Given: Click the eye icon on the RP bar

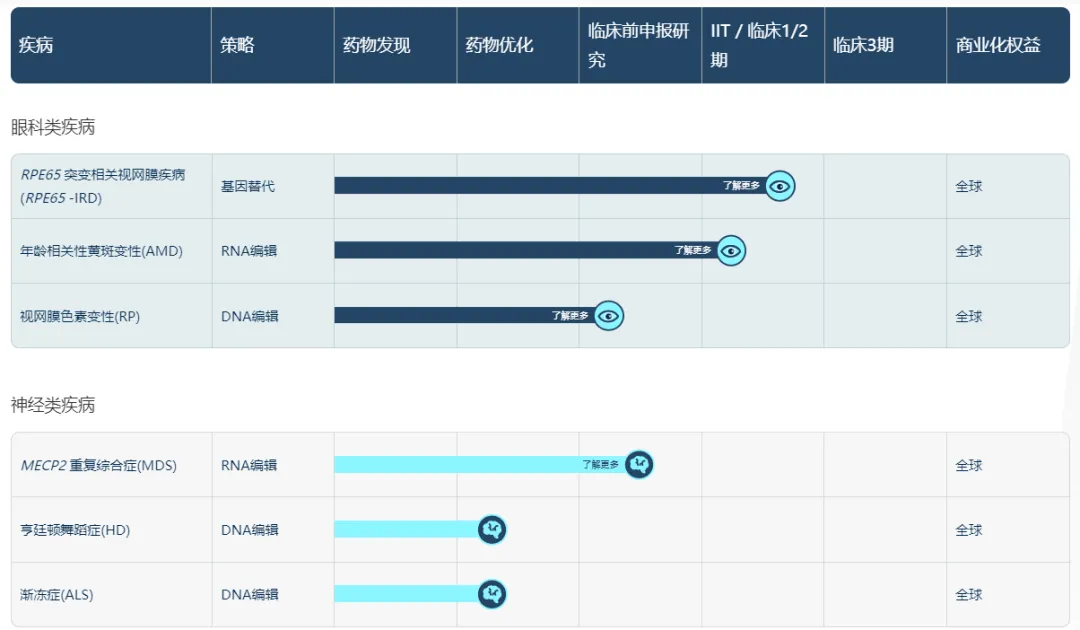Looking at the screenshot, I should (609, 316).
